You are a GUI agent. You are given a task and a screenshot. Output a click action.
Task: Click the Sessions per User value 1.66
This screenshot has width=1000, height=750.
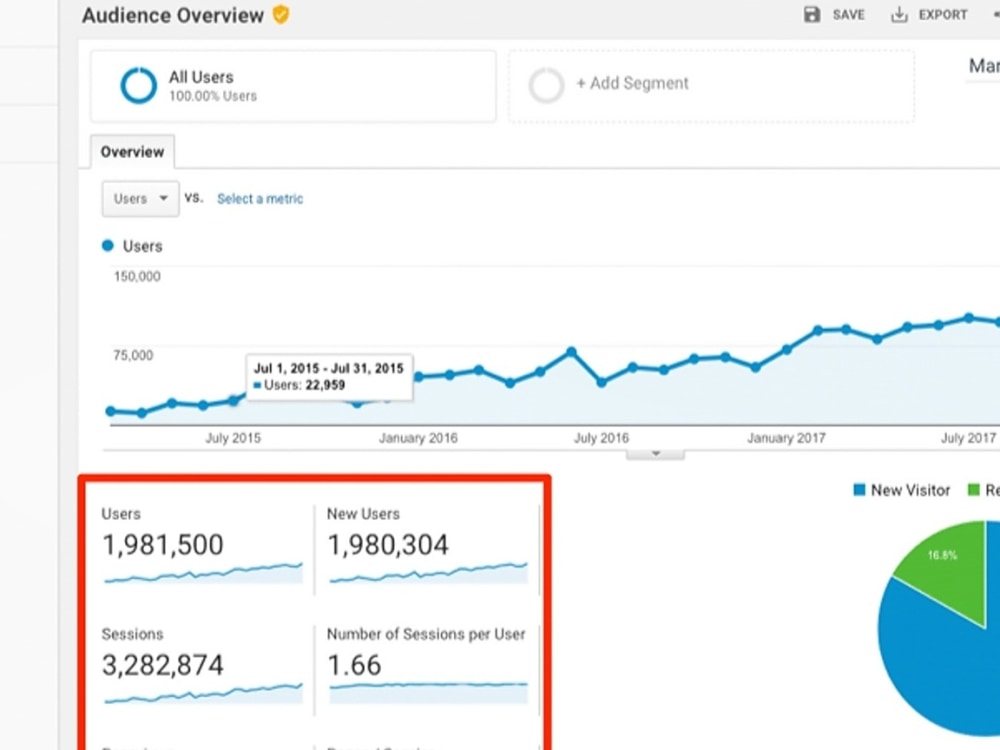click(354, 665)
